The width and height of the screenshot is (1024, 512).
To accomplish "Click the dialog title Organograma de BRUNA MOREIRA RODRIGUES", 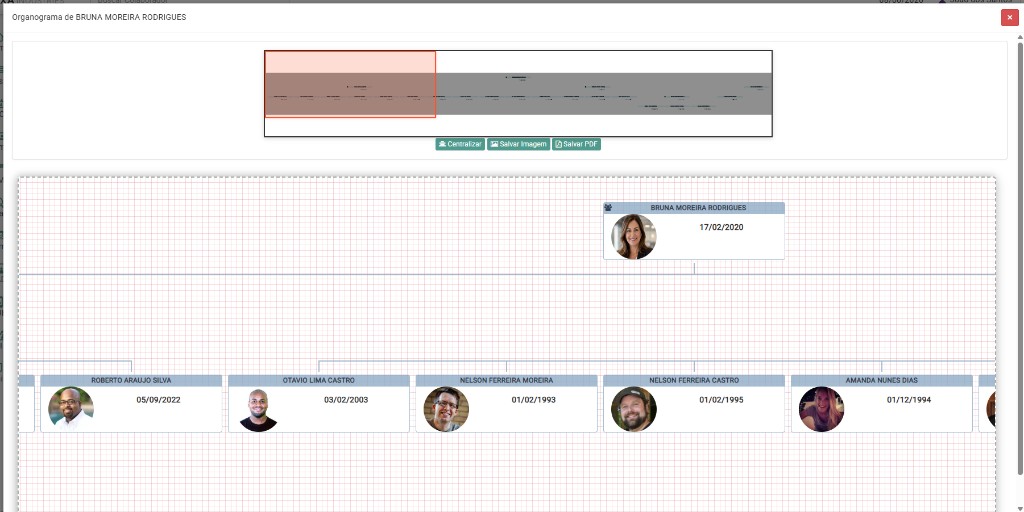I will [x=99, y=18].
